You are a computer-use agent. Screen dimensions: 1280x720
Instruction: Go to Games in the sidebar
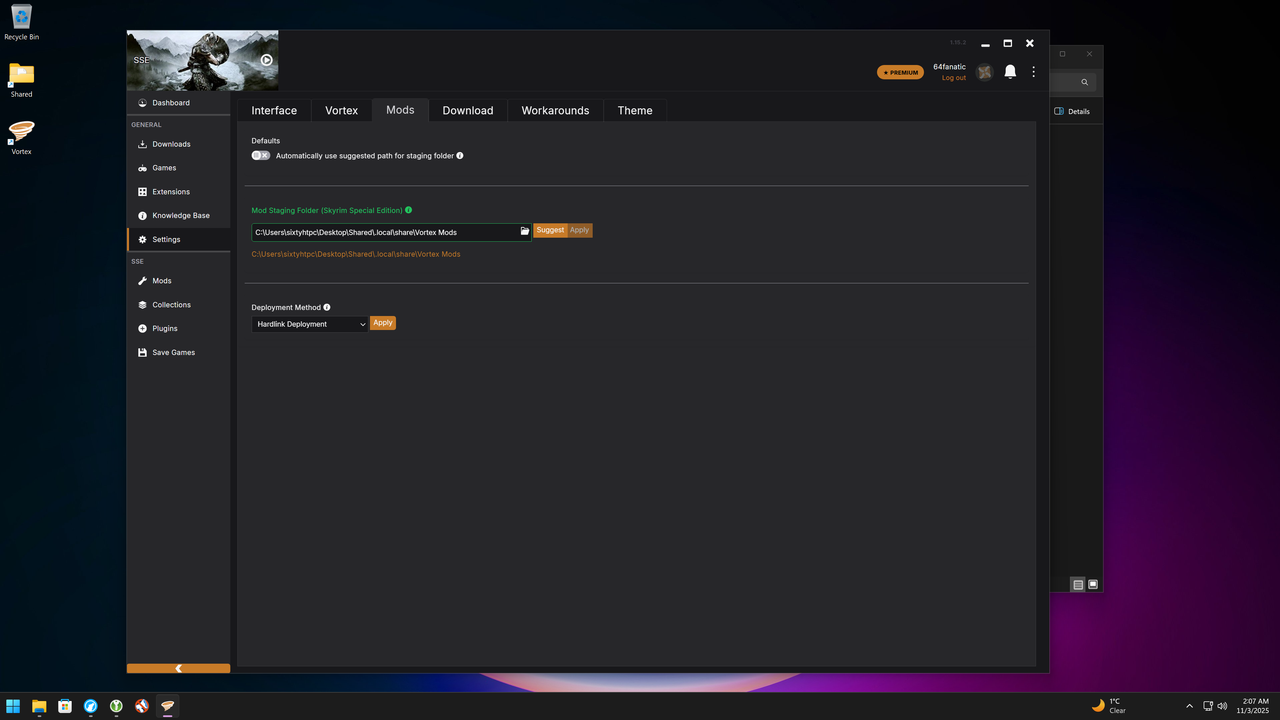point(178,168)
